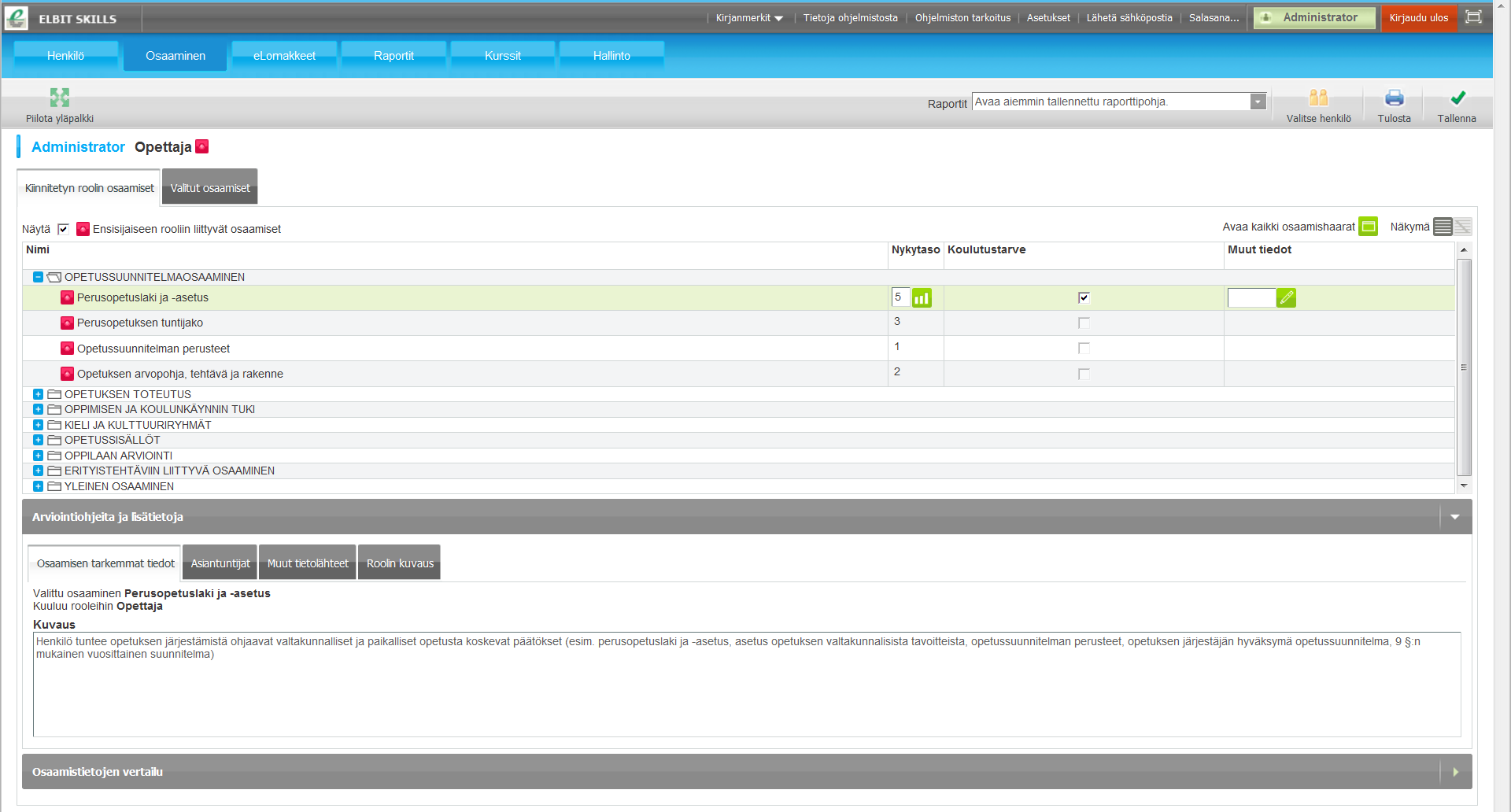Click Nykytaso field showing 5
Viewport: 1511px width, 812px height.
coord(900,297)
